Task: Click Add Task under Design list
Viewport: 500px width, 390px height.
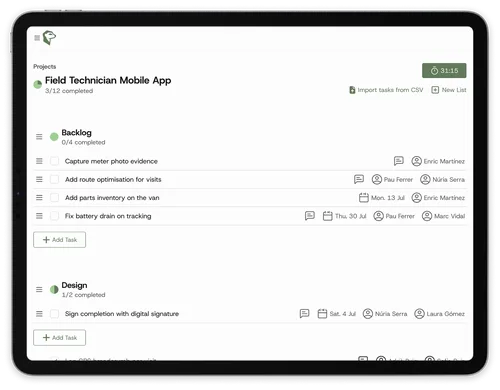Action: coord(59,338)
